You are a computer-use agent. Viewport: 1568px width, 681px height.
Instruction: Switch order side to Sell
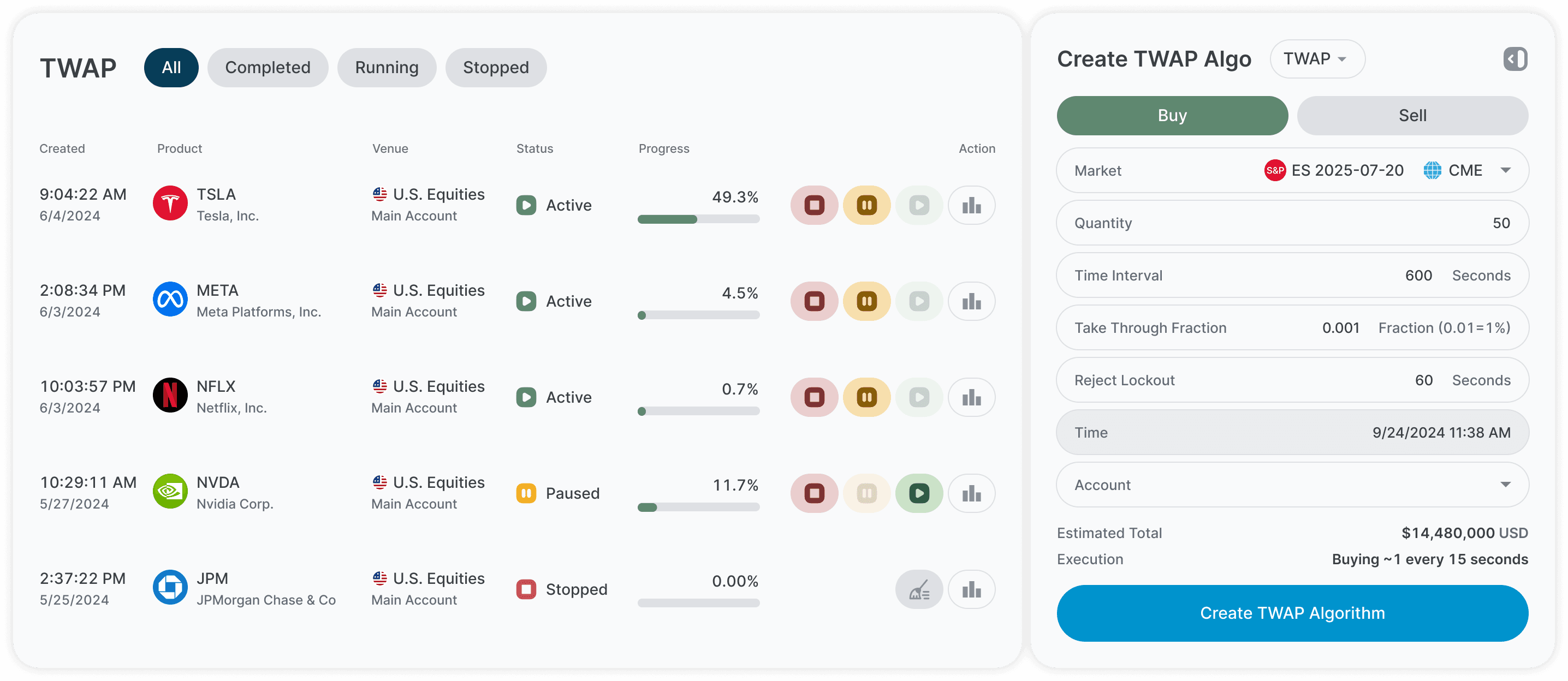coord(1411,116)
